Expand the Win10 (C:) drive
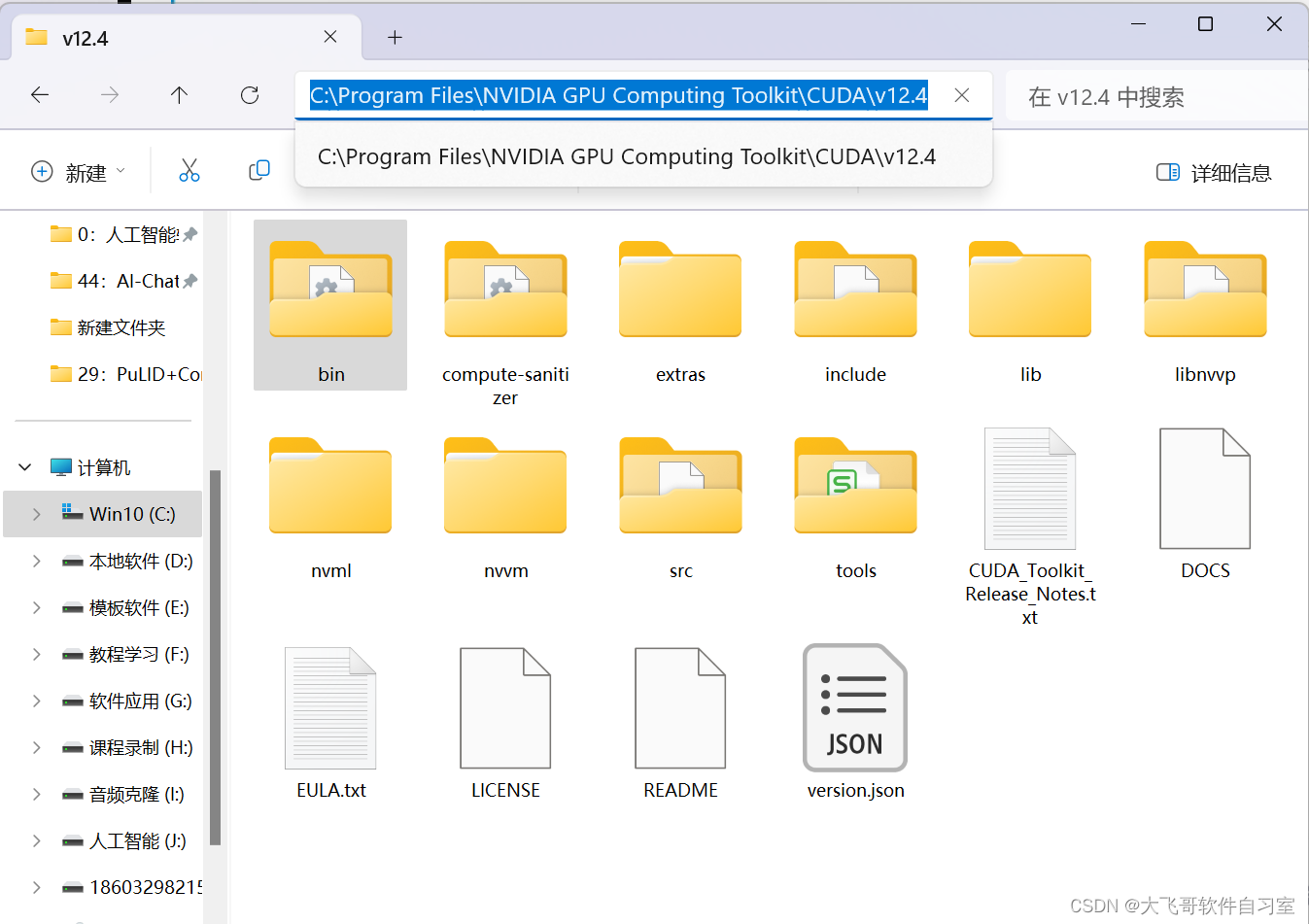Viewport: 1309px width, 924px height. pos(37,514)
